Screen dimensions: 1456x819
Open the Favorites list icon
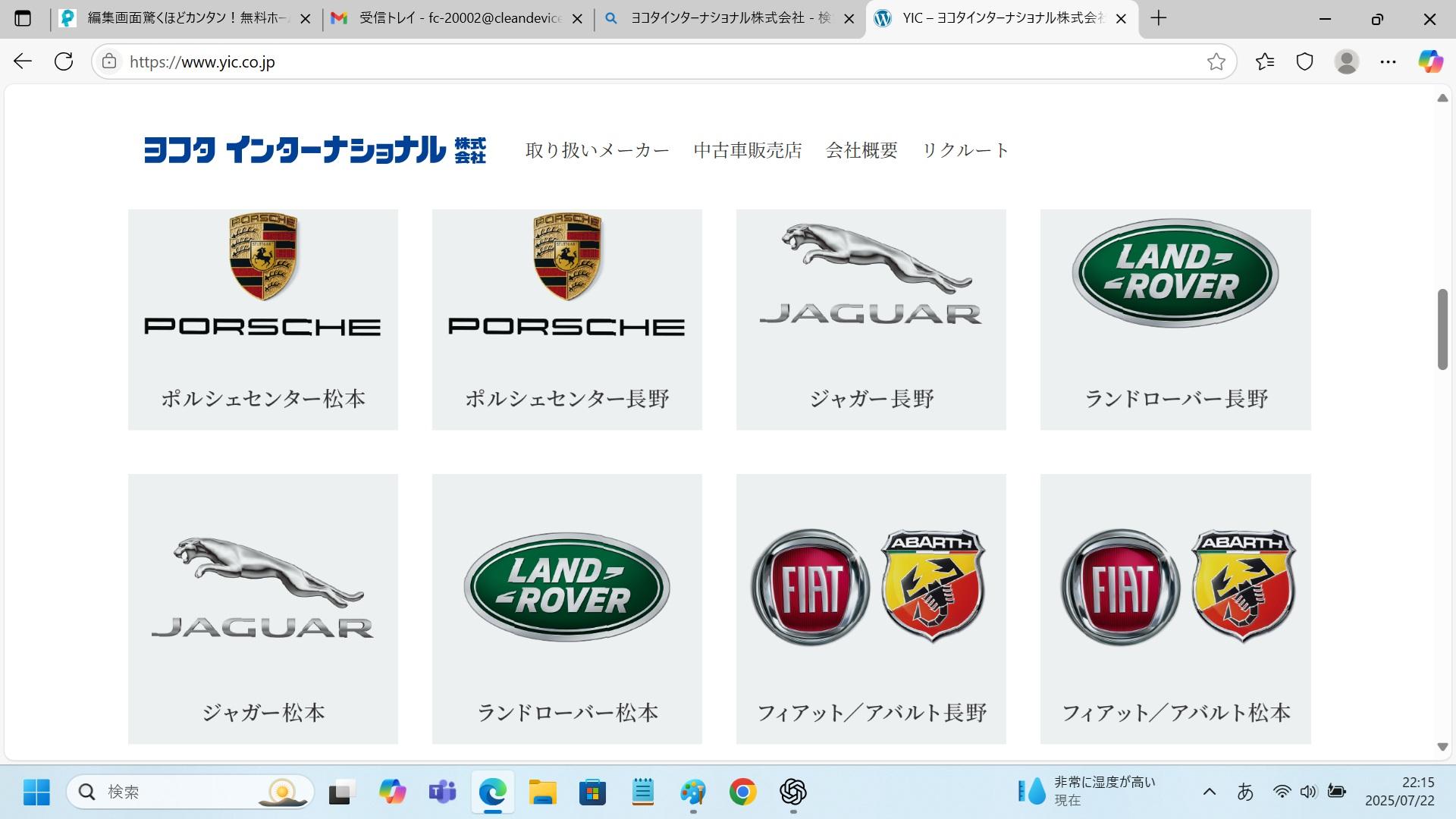tap(1265, 61)
